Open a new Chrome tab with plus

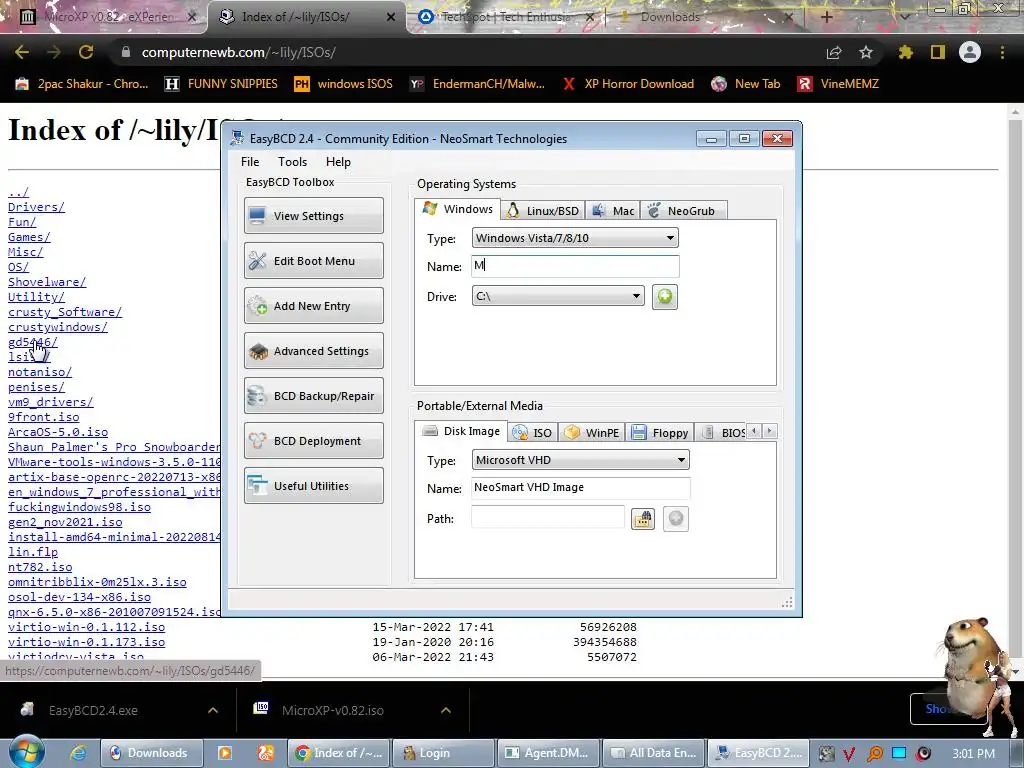[826, 17]
